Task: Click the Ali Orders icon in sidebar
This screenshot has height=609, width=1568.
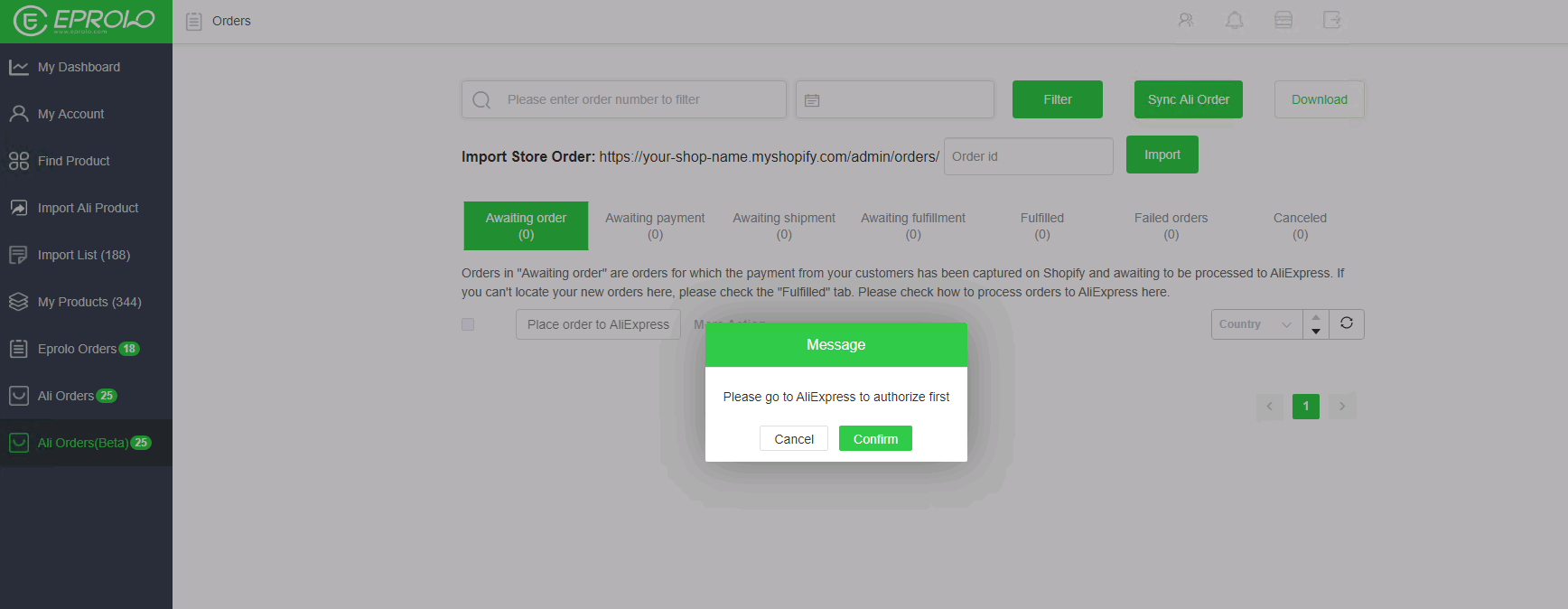Action: pyautogui.click(x=19, y=396)
